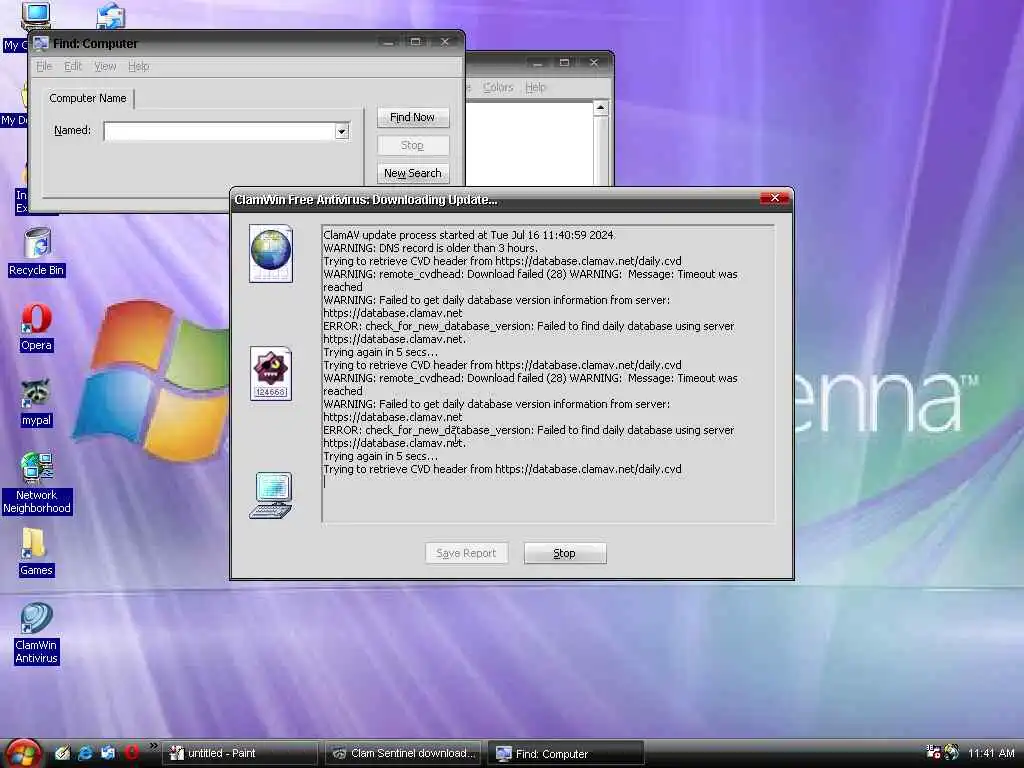Open the File menu in Find: Computer
This screenshot has height=768, width=1024.
point(44,67)
